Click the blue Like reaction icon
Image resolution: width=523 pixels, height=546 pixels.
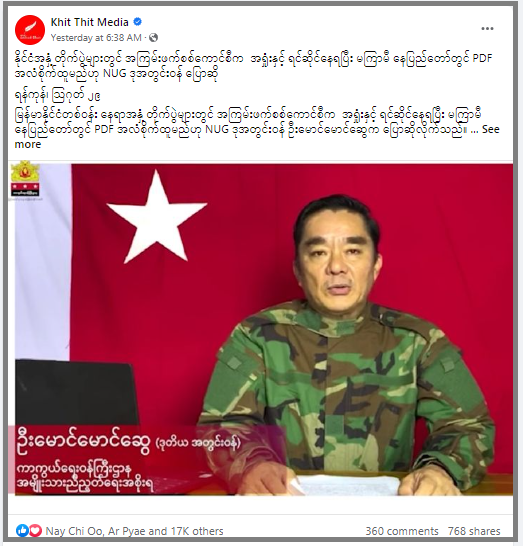(22, 530)
